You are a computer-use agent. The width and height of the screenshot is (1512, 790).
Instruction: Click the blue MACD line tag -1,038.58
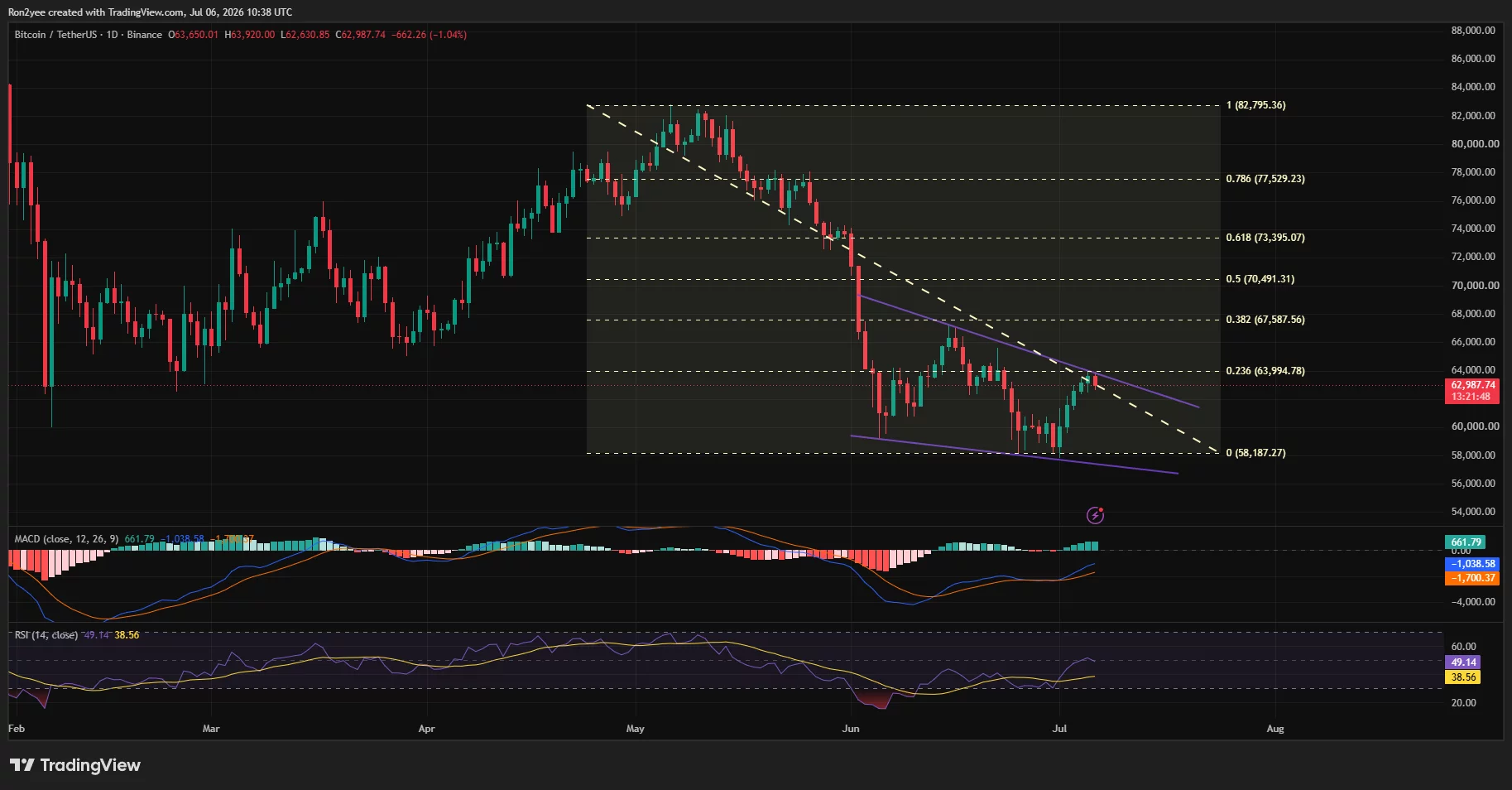1472,564
